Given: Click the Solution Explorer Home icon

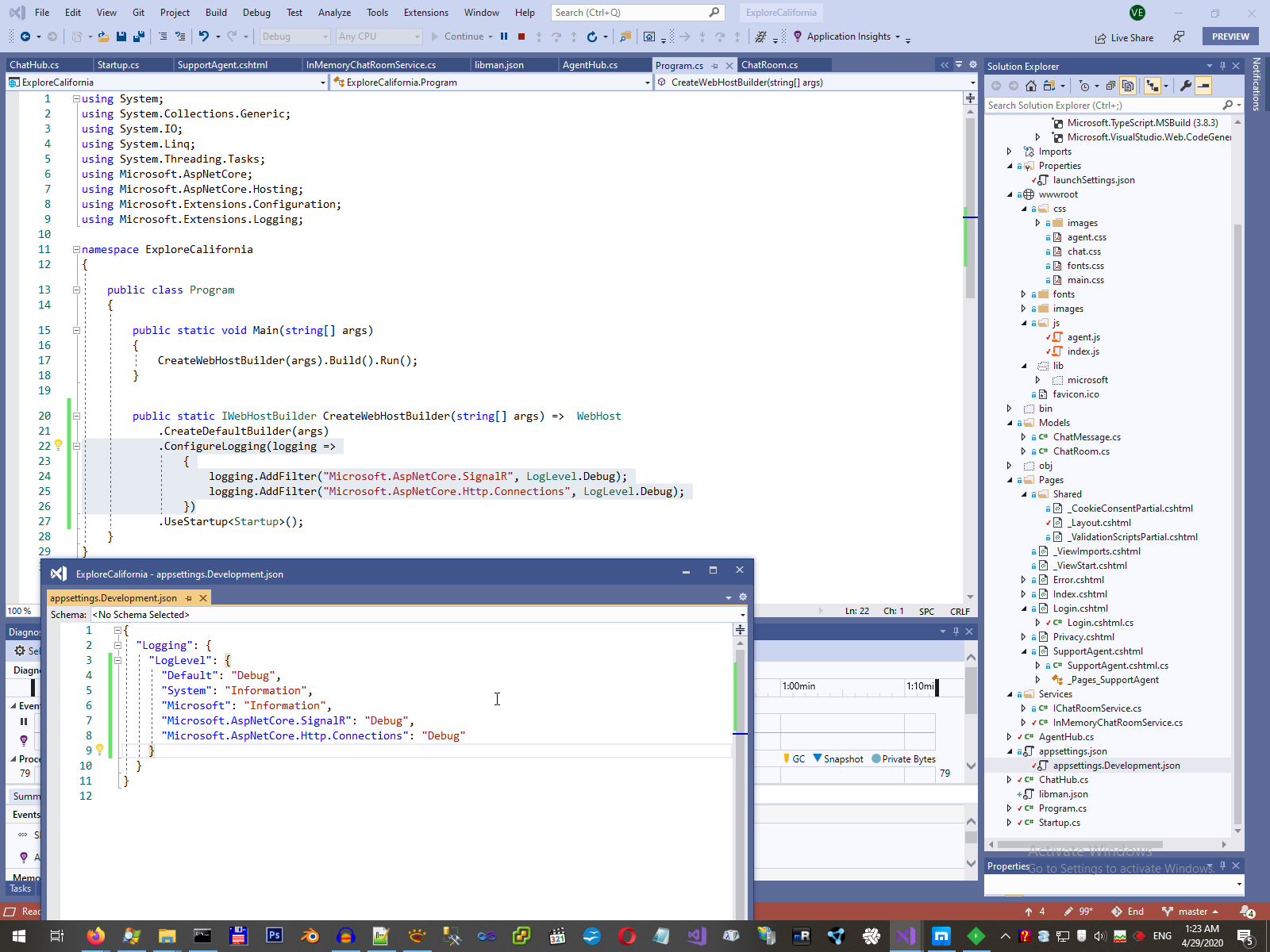Looking at the screenshot, I should (x=1030, y=86).
